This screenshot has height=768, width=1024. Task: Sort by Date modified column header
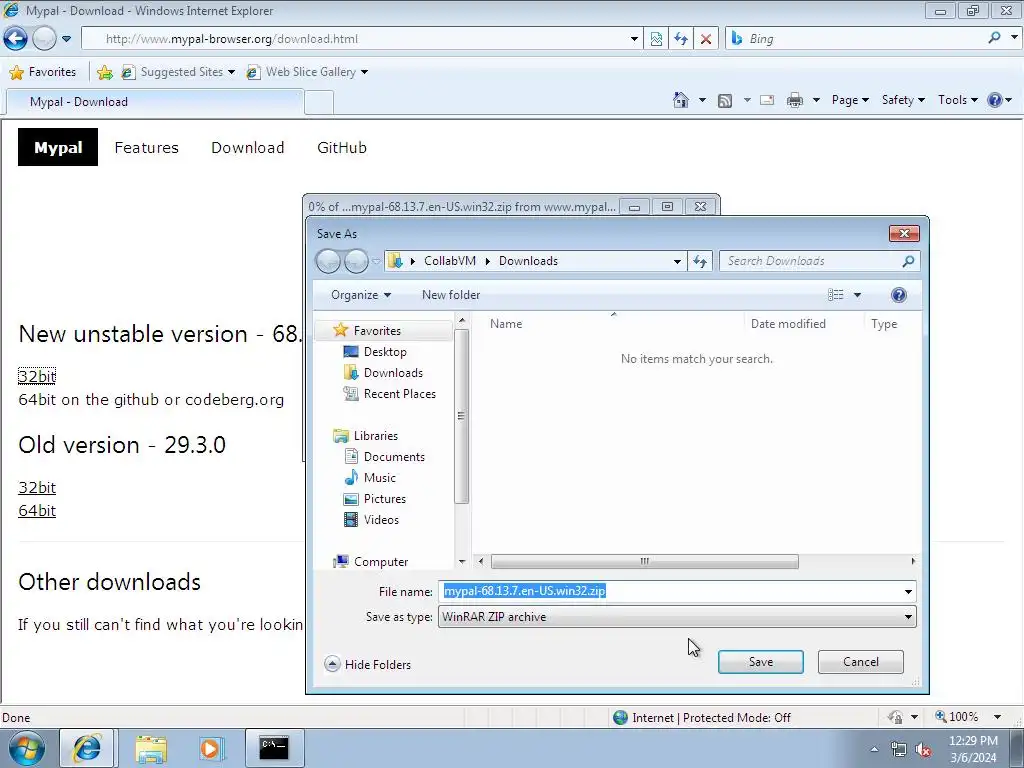(x=788, y=324)
